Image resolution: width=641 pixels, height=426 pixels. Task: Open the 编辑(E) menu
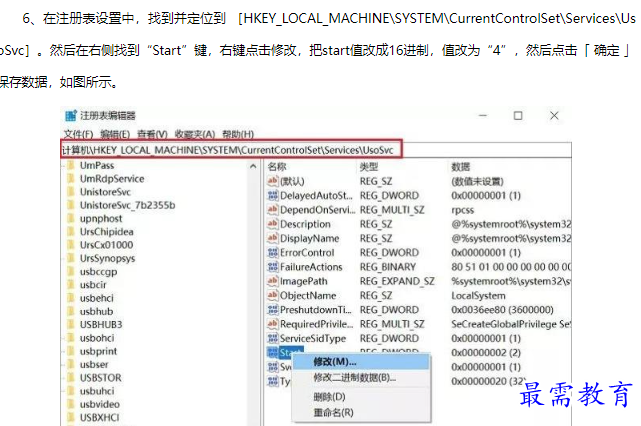115,134
